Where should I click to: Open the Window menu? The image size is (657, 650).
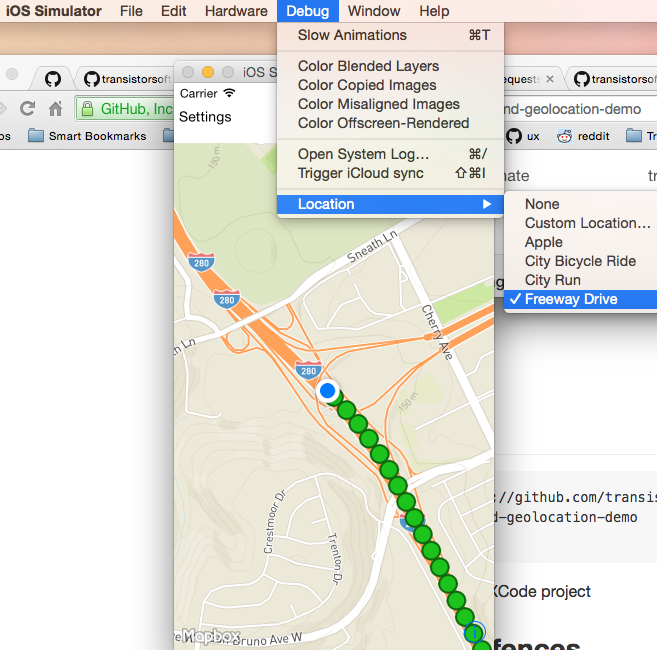[374, 11]
